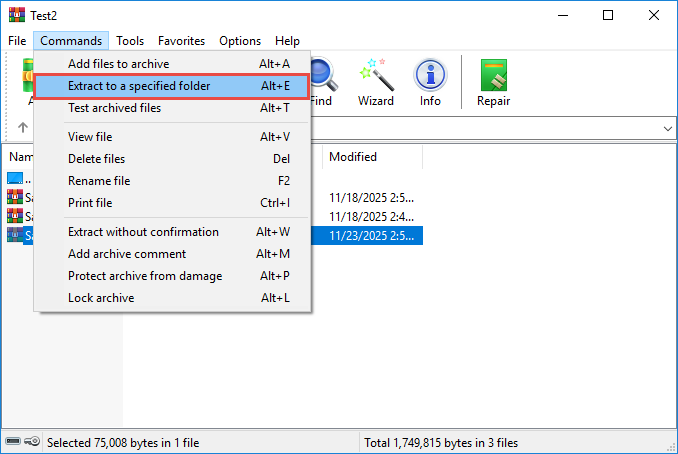Viewport: 678px width, 454px height.
Task: Click 'Selected 75,008 bytes in 1 file' status
Action: [x=123, y=443]
